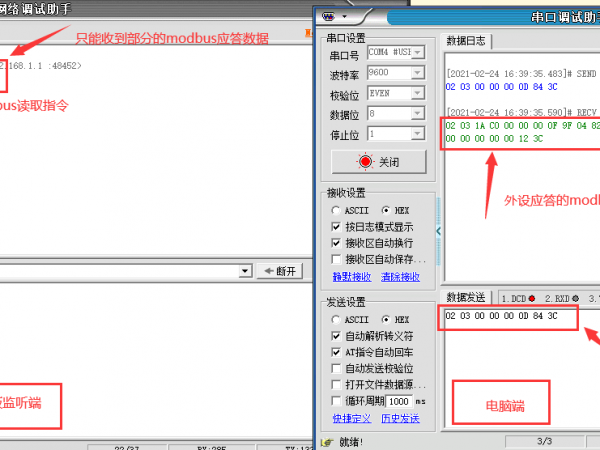Image resolution: width=600 pixels, height=450 pixels.
Task: Click the 清除接收 link
Action: (x=400, y=276)
